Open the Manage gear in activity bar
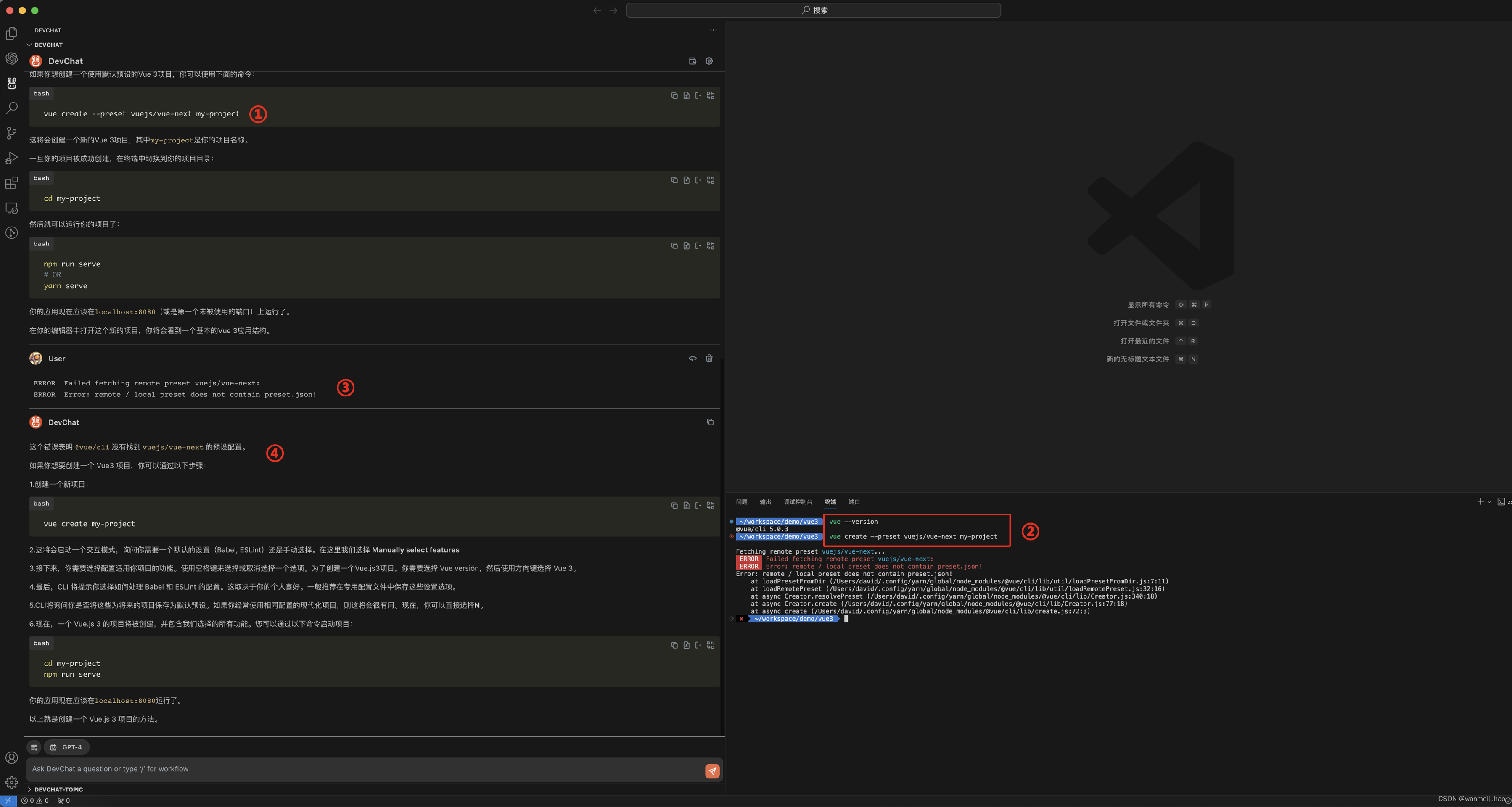1512x807 pixels. [x=12, y=782]
